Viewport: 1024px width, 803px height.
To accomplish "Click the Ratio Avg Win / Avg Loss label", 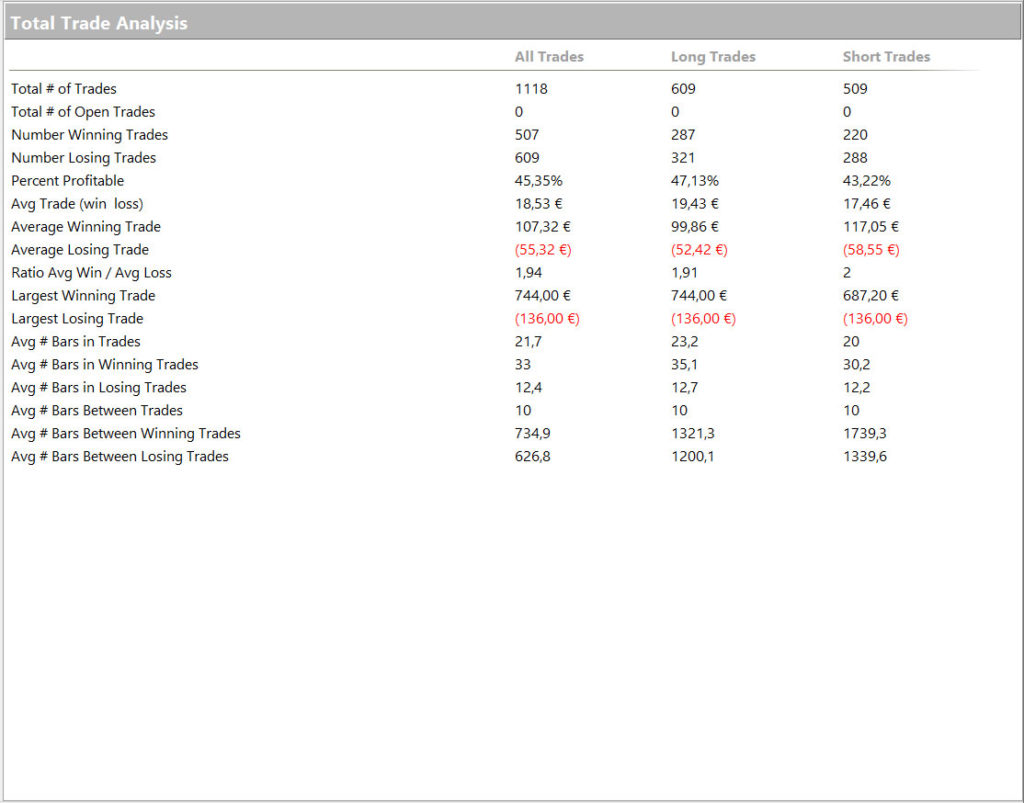I will coord(91,273).
